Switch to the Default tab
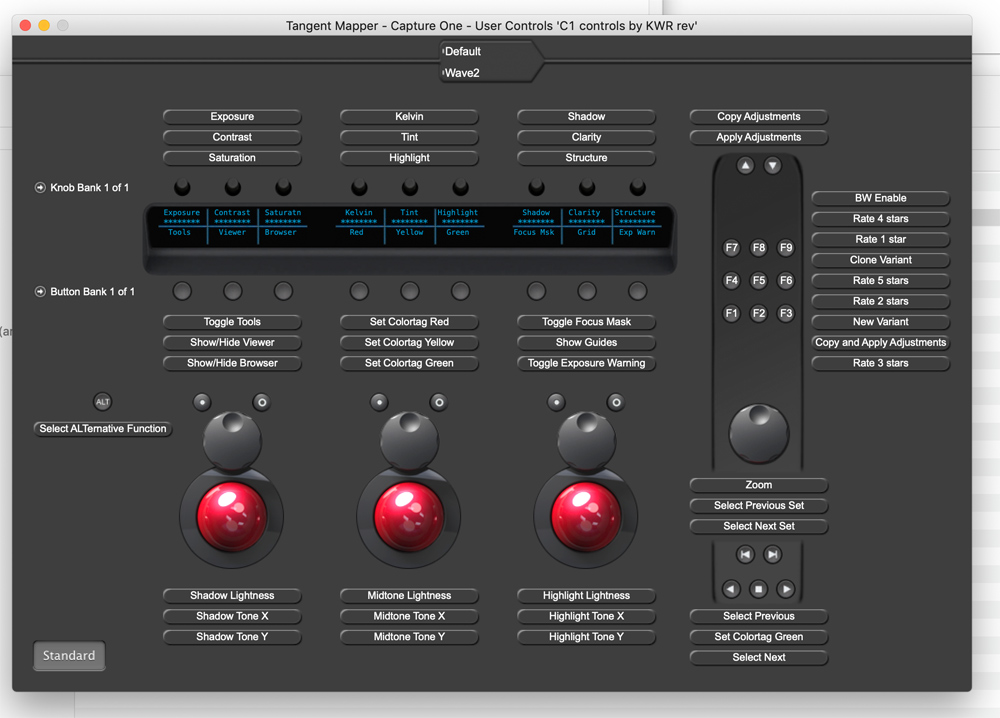Screen dimensions: 1000x718 tap(463, 51)
